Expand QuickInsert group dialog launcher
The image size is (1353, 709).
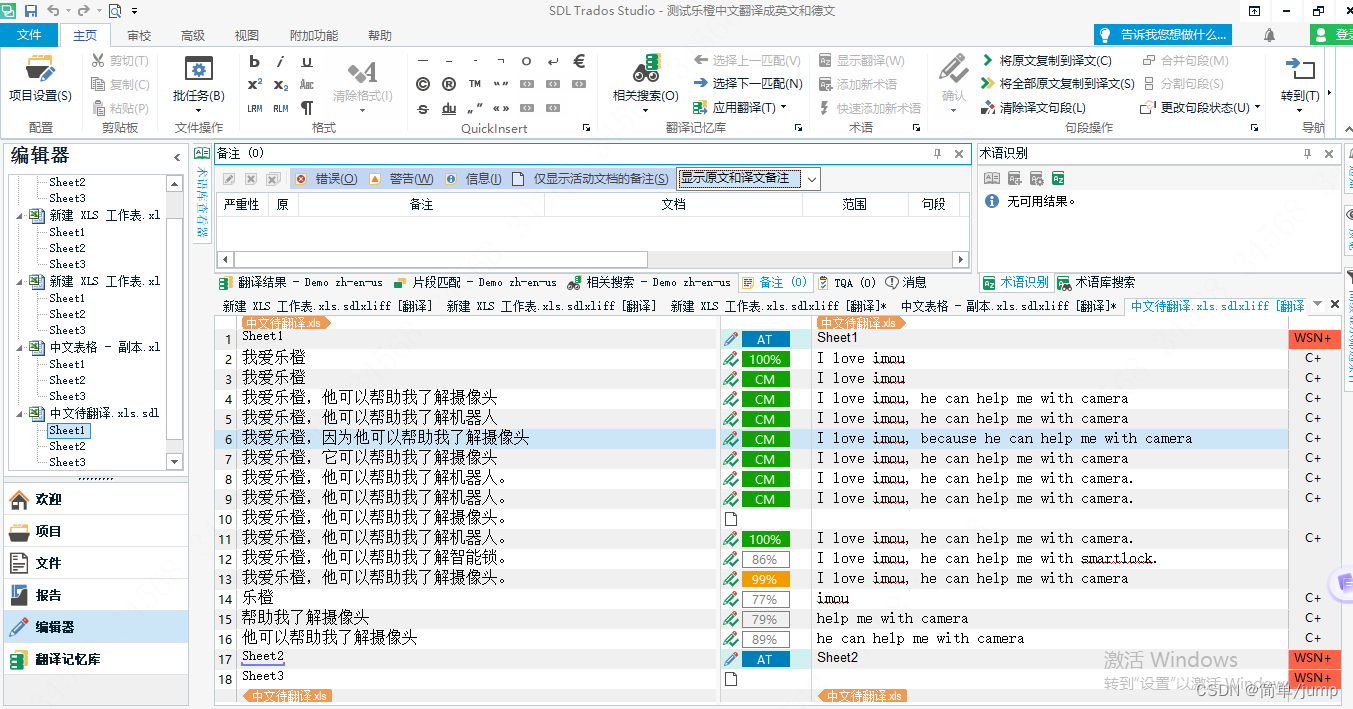pos(586,128)
